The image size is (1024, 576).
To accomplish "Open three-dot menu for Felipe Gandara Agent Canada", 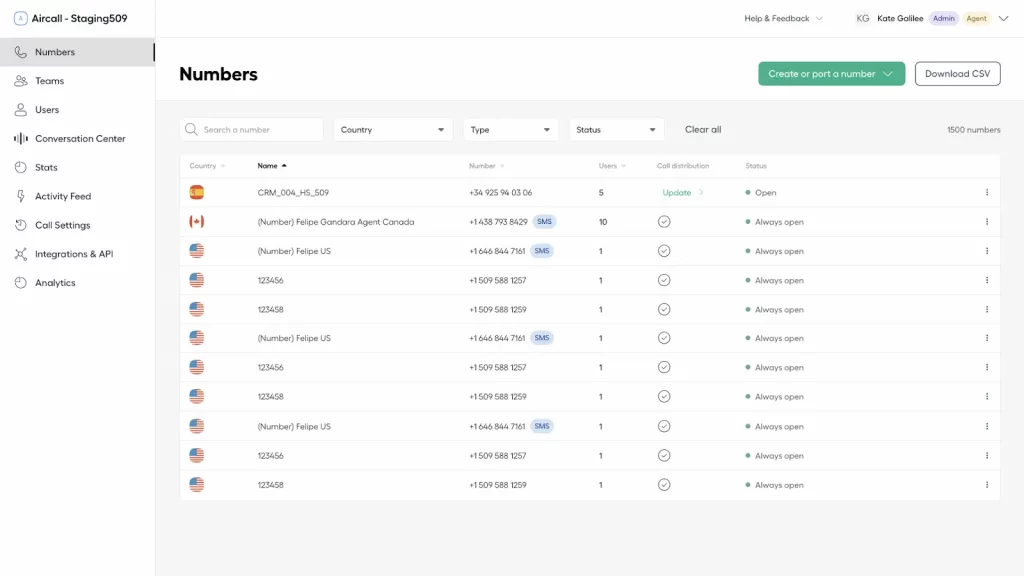I will click(986, 222).
